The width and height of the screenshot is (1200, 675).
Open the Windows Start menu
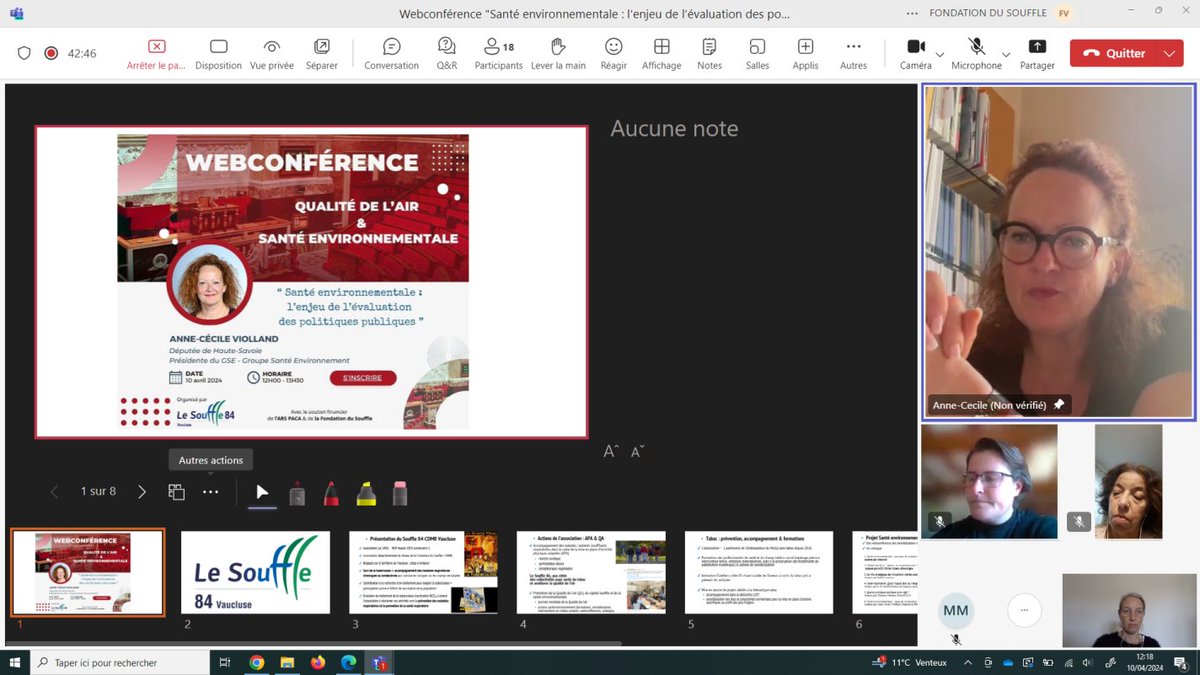pyautogui.click(x=15, y=662)
